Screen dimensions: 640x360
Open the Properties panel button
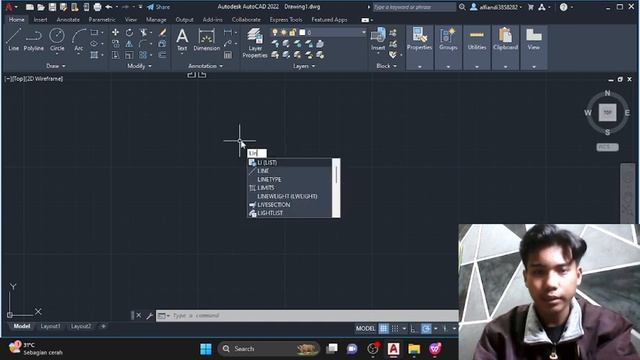tap(419, 47)
